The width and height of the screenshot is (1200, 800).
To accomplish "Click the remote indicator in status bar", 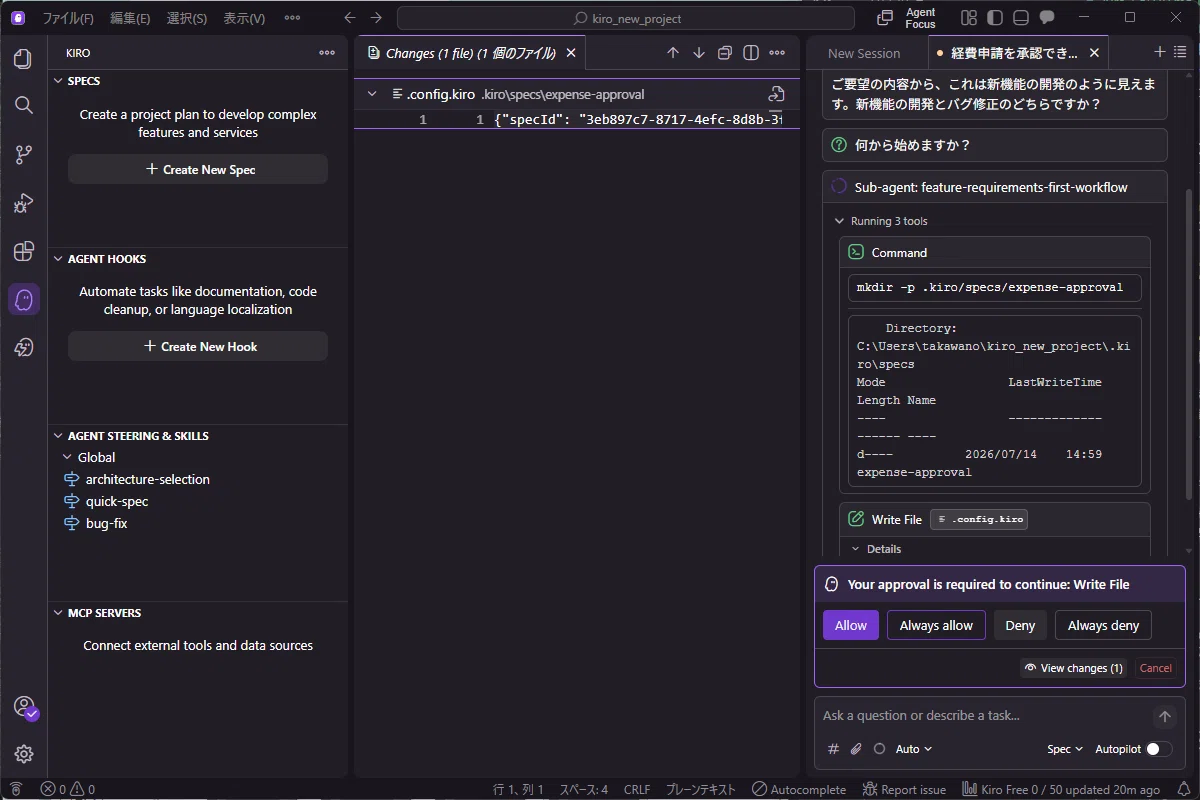I will tap(14, 789).
